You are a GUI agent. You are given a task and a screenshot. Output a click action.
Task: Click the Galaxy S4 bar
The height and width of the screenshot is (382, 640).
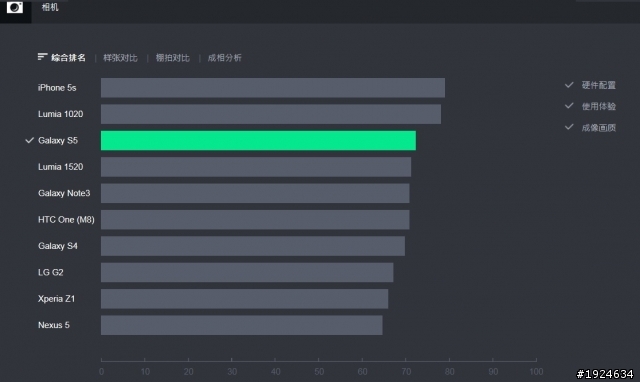(253, 246)
